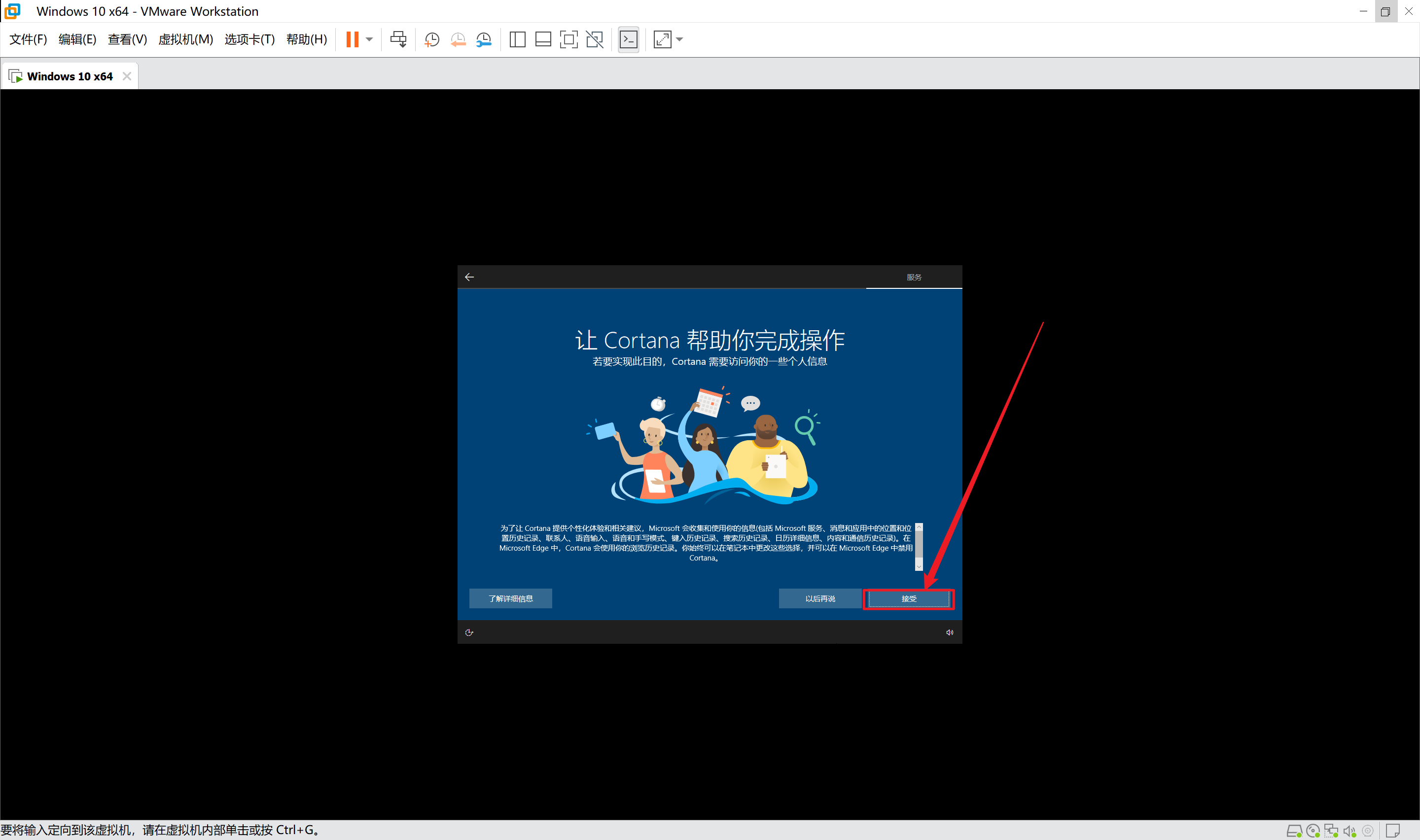Click the 以后再说 button
The height and width of the screenshot is (840, 1420).
pyautogui.click(x=819, y=598)
